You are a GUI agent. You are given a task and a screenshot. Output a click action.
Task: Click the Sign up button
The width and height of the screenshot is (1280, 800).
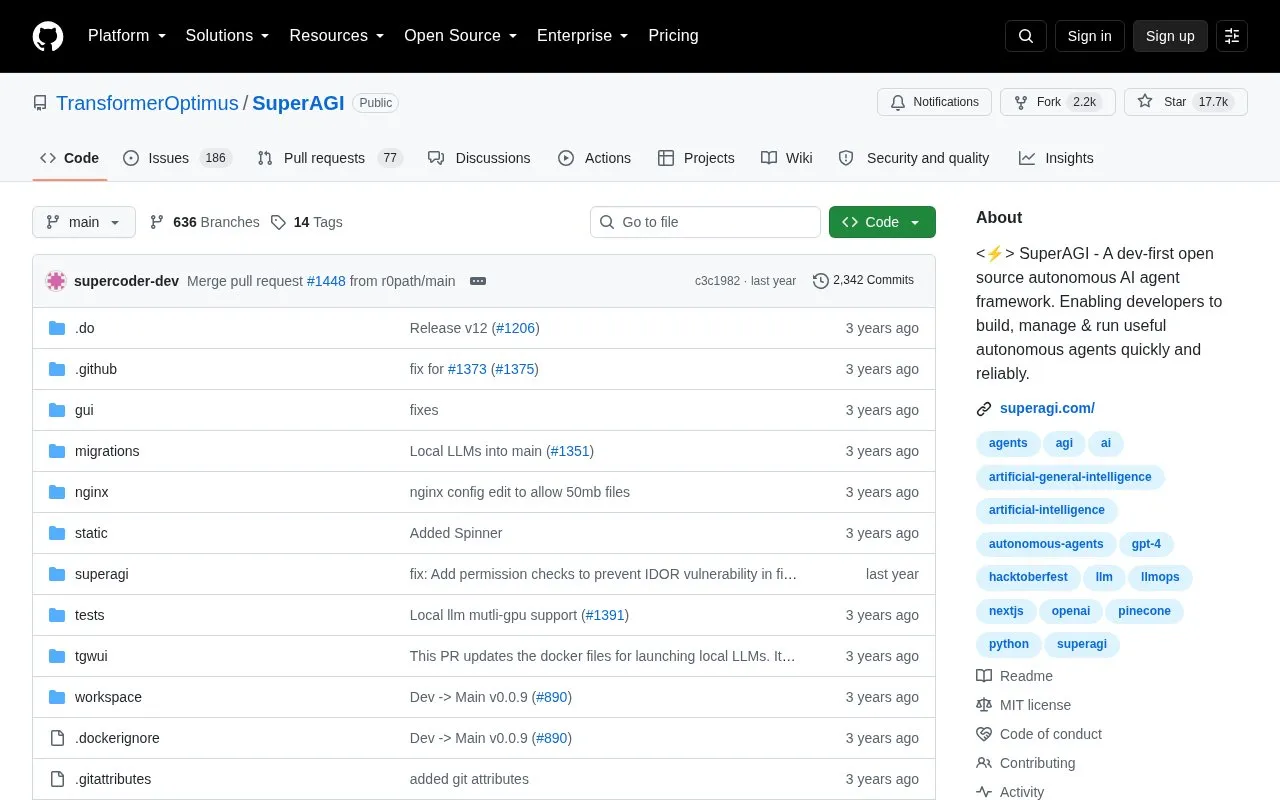coord(1170,36)
